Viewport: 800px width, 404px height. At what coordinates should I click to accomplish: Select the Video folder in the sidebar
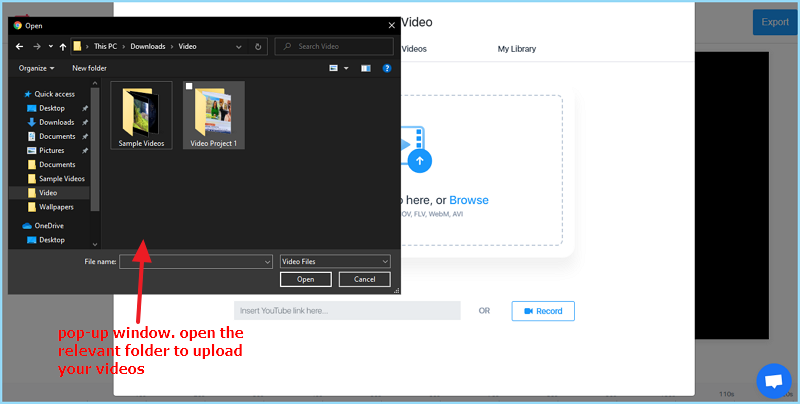[49, 193]
